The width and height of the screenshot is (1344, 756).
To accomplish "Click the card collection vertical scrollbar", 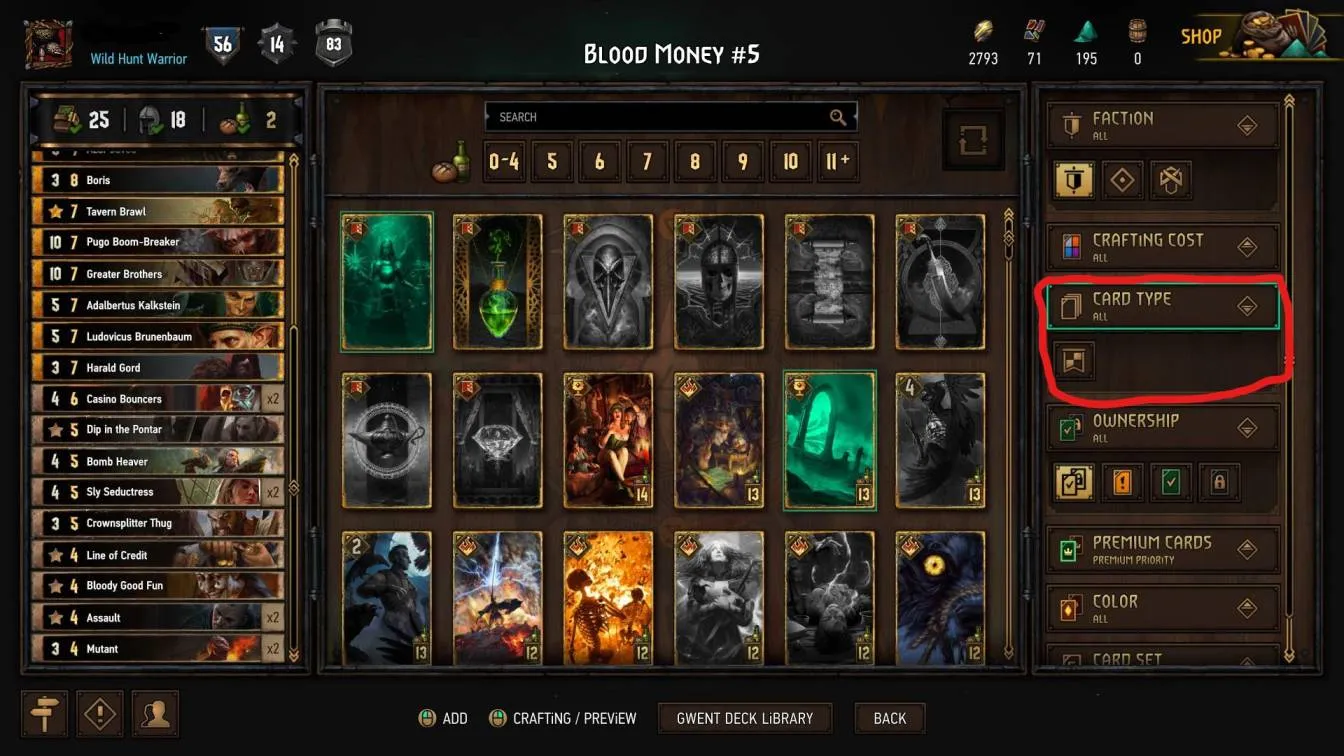I will tap(1008, 435).
